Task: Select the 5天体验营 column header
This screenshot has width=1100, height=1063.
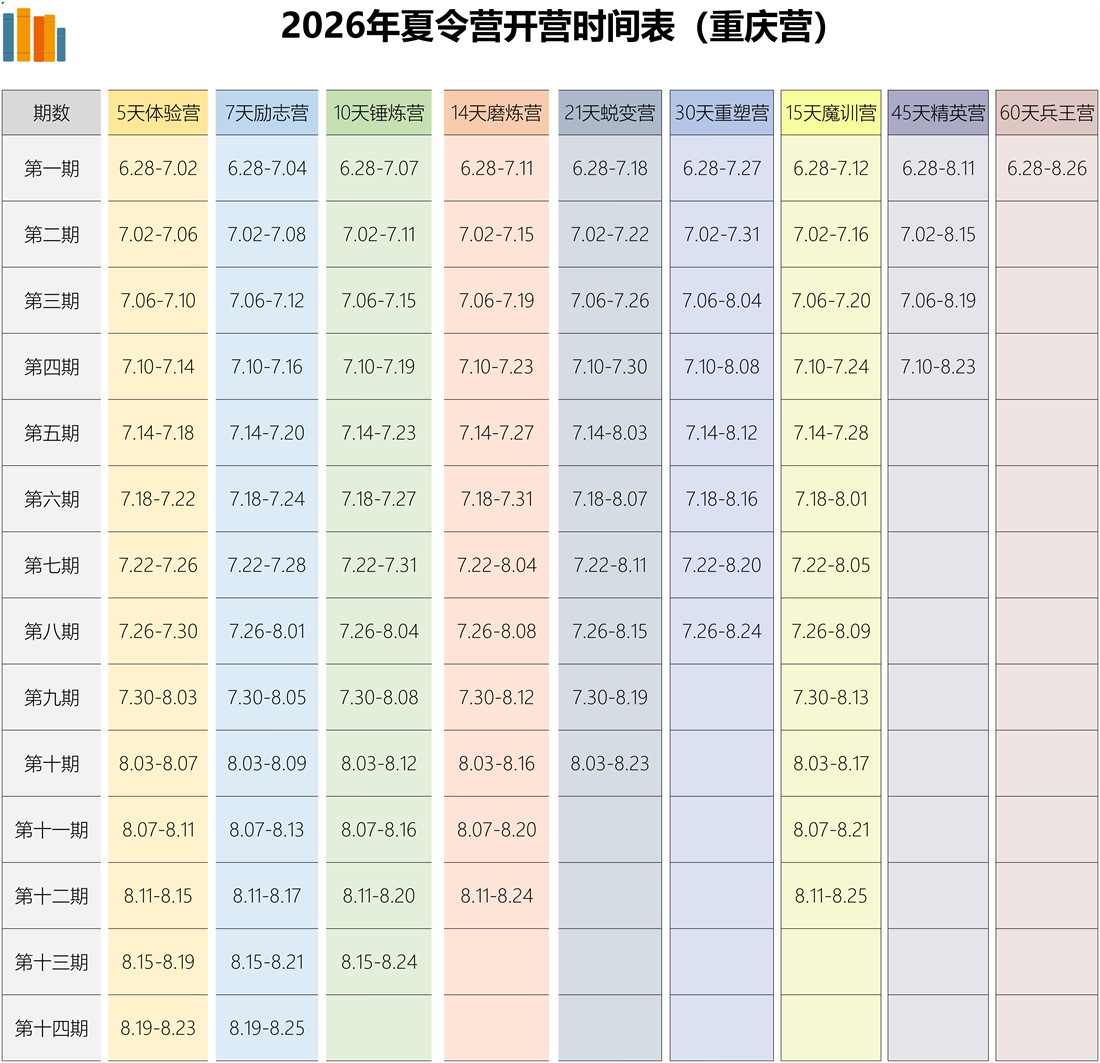Action: [158, 113]
